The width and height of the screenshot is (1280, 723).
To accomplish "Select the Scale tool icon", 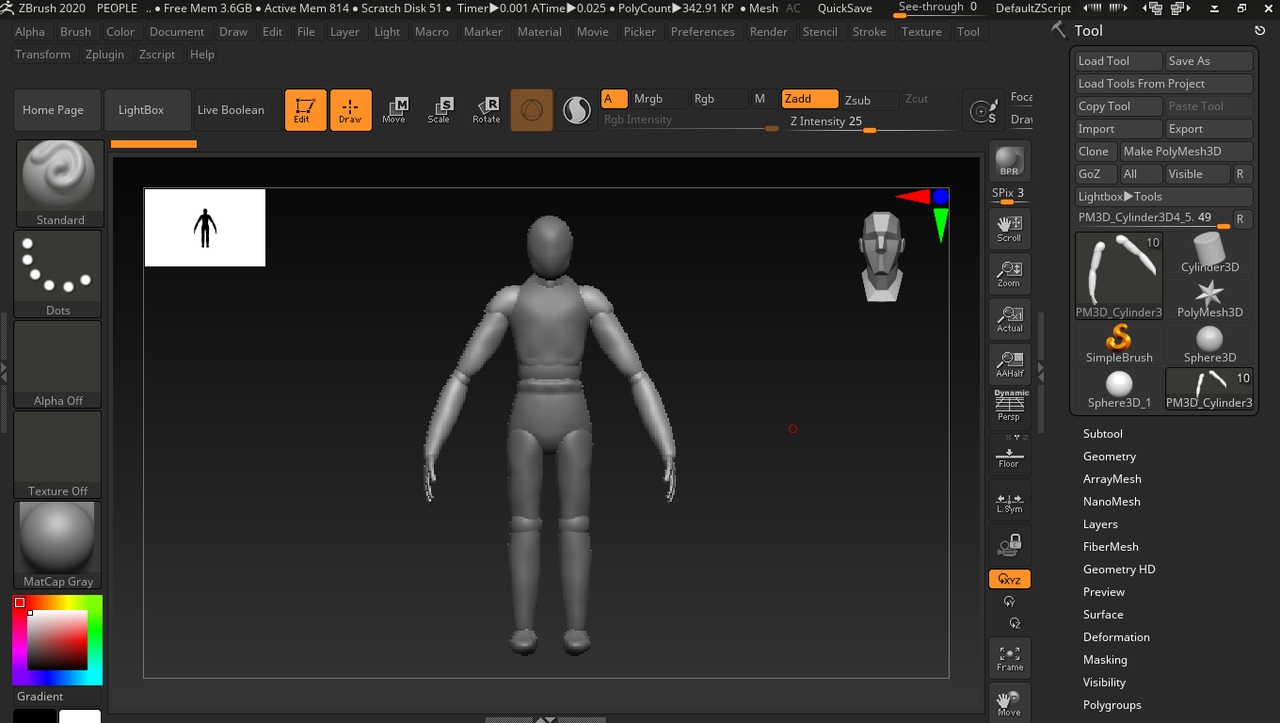I will [439, 110].
